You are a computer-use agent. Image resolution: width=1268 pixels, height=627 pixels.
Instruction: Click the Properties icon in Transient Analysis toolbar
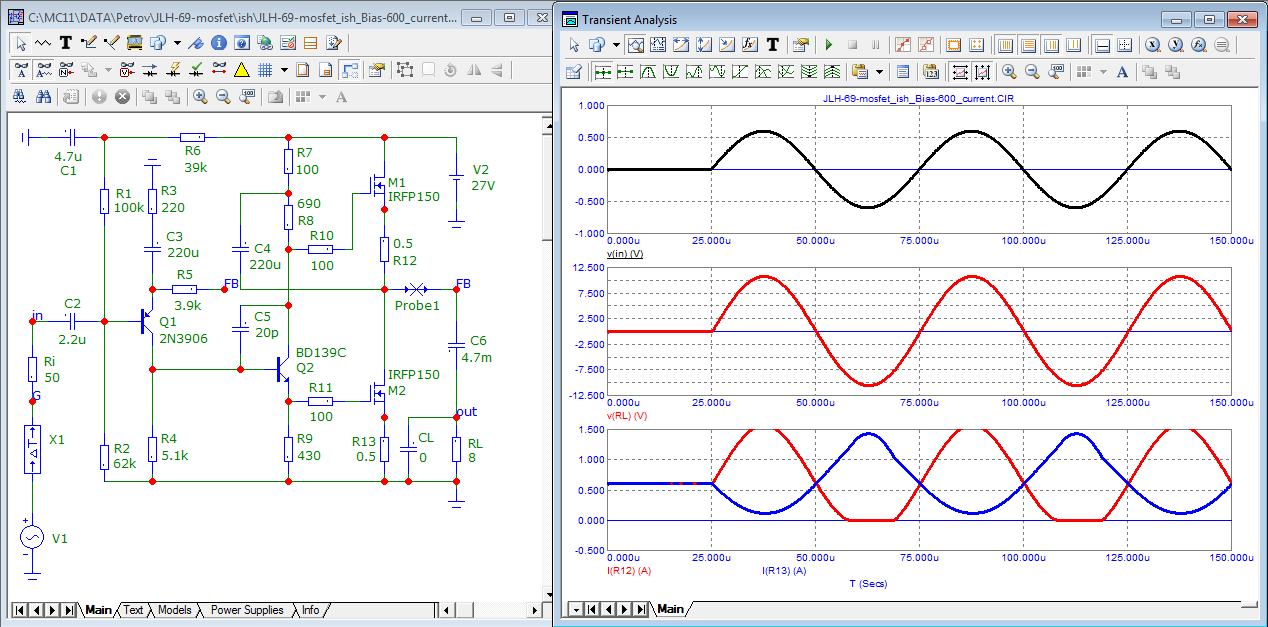click(x=801, y=45)
